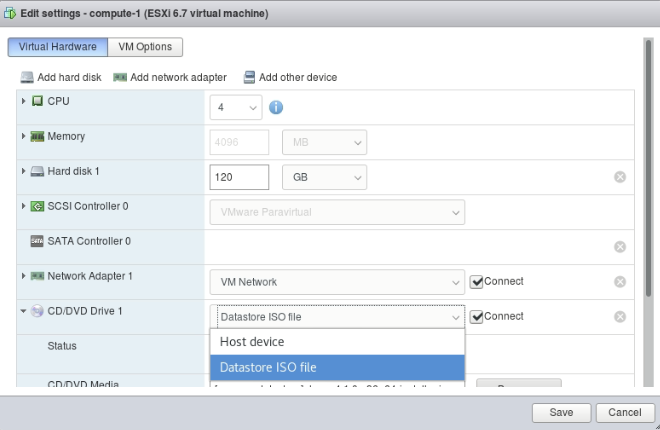660x430 pixels.
Task: Expand the Memory settings row
Action: pos(23,136)
